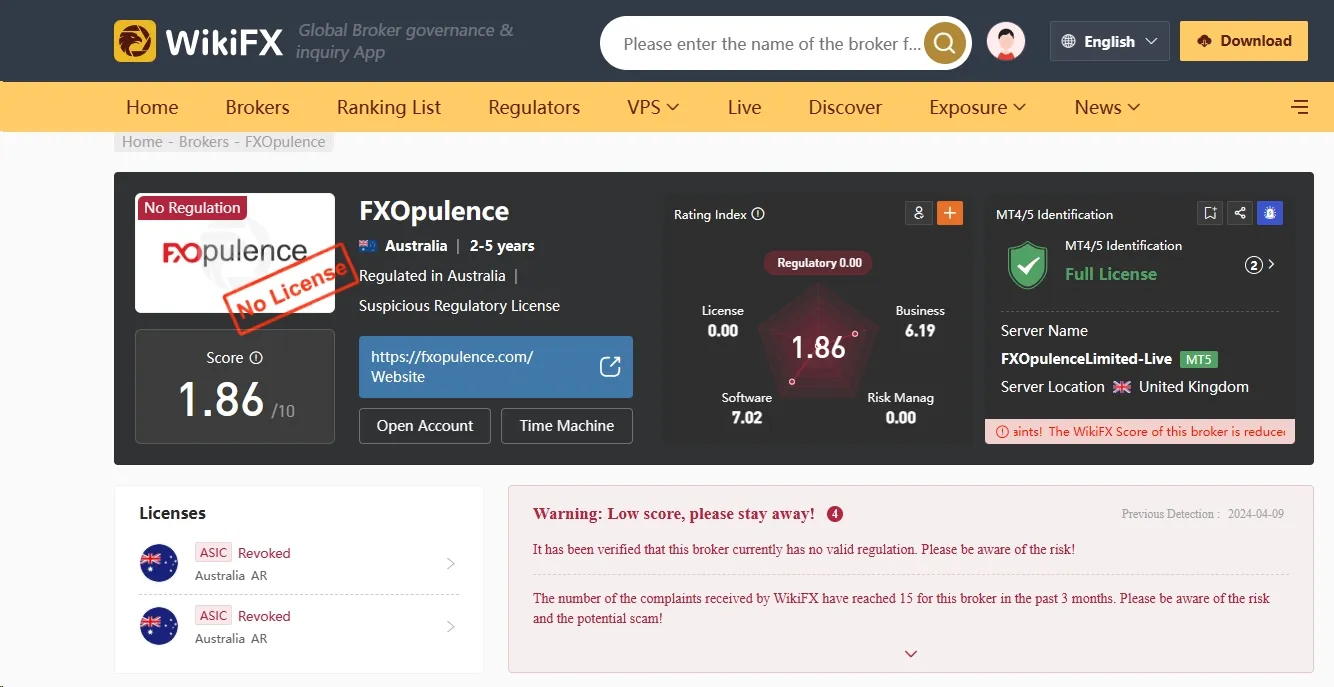The height and width of the screenshot is (687, 1334).
Task: Expand the warning box with down chevron
Action: click(911, 654)
